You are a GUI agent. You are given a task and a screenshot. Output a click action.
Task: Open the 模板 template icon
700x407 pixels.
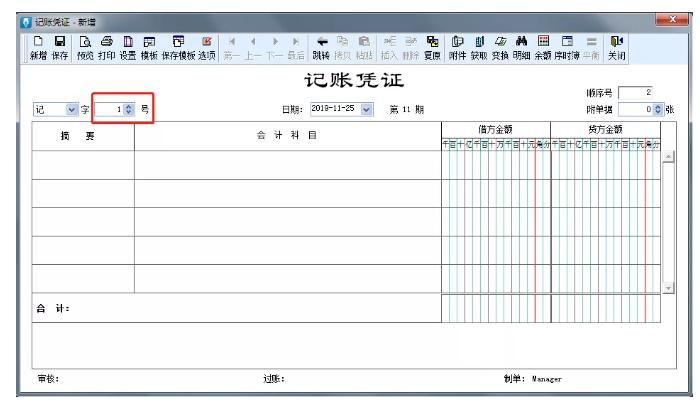pyautogui.click(x=149, y=48)
